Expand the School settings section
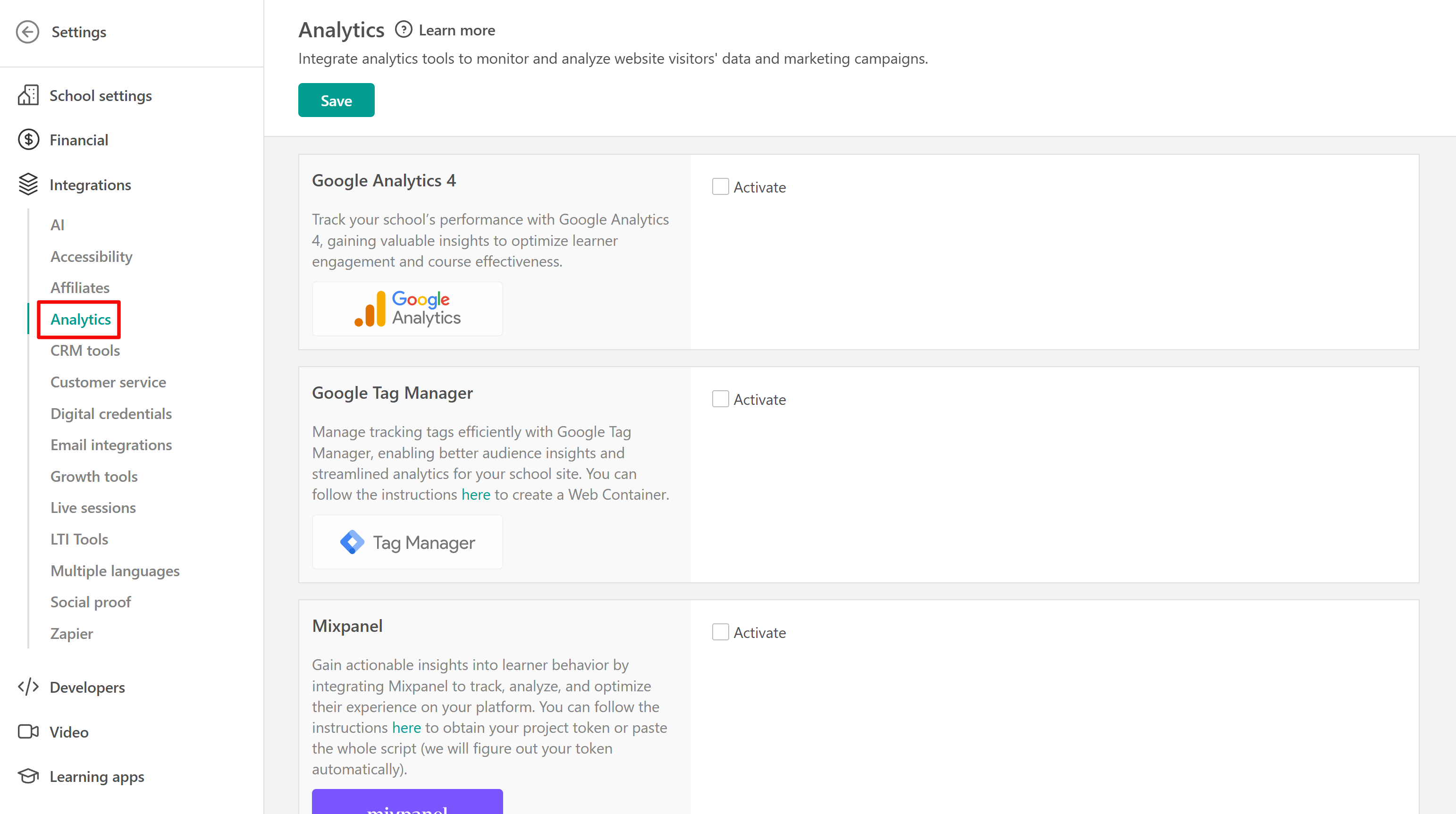1456x814 pixels. click(x=101, y=95)
